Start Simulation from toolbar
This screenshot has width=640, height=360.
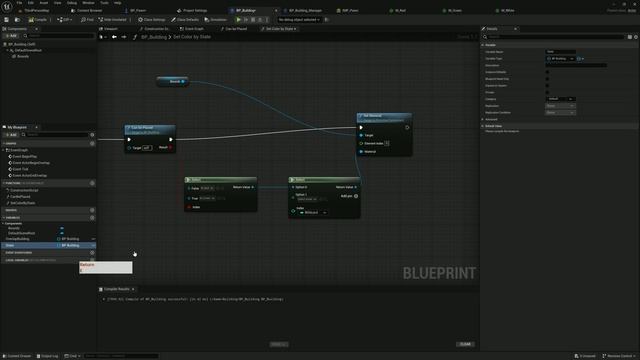[216, 20]
